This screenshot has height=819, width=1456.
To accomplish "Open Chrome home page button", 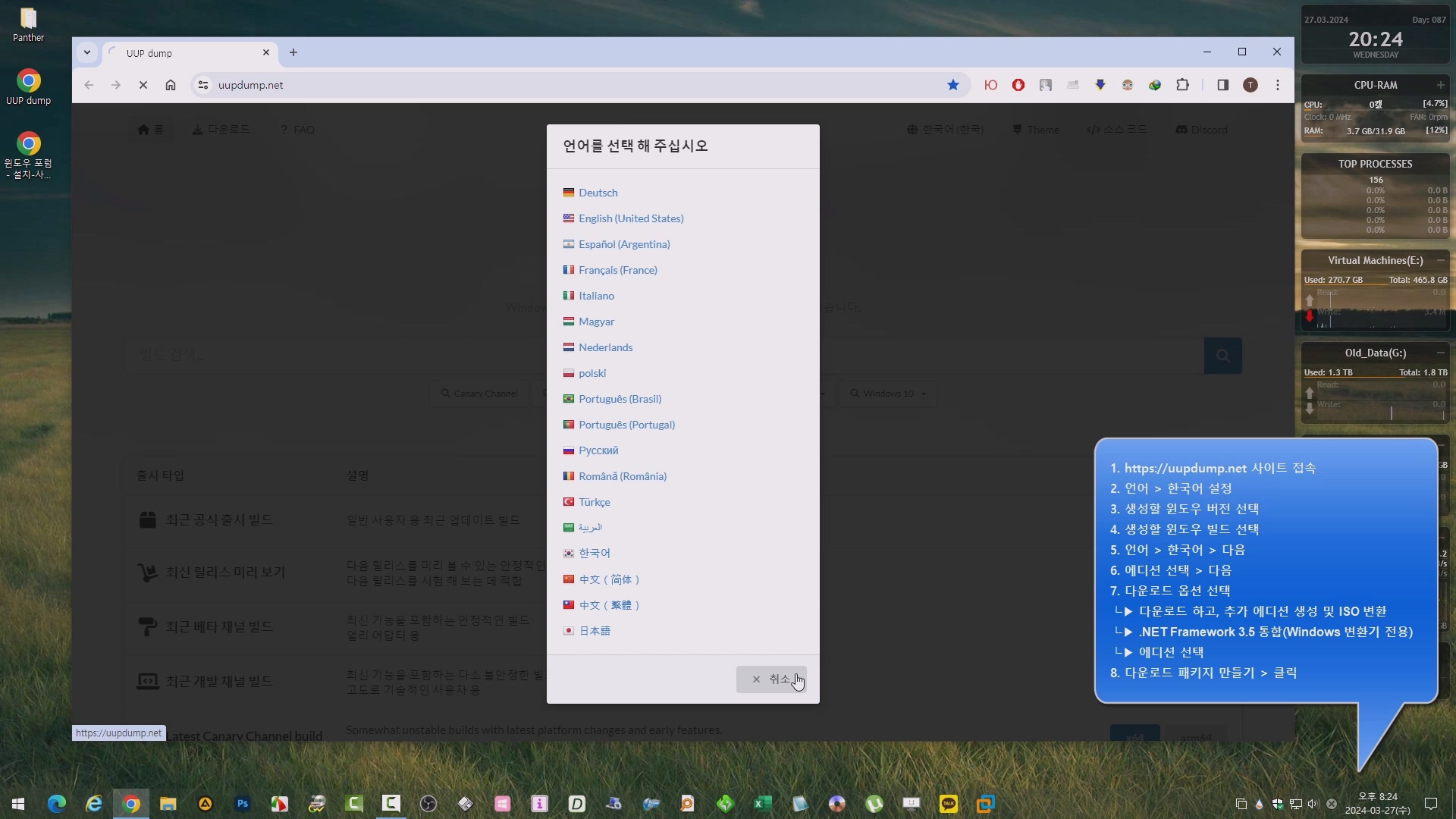I will pyautogui.click(x=171, y=85).
